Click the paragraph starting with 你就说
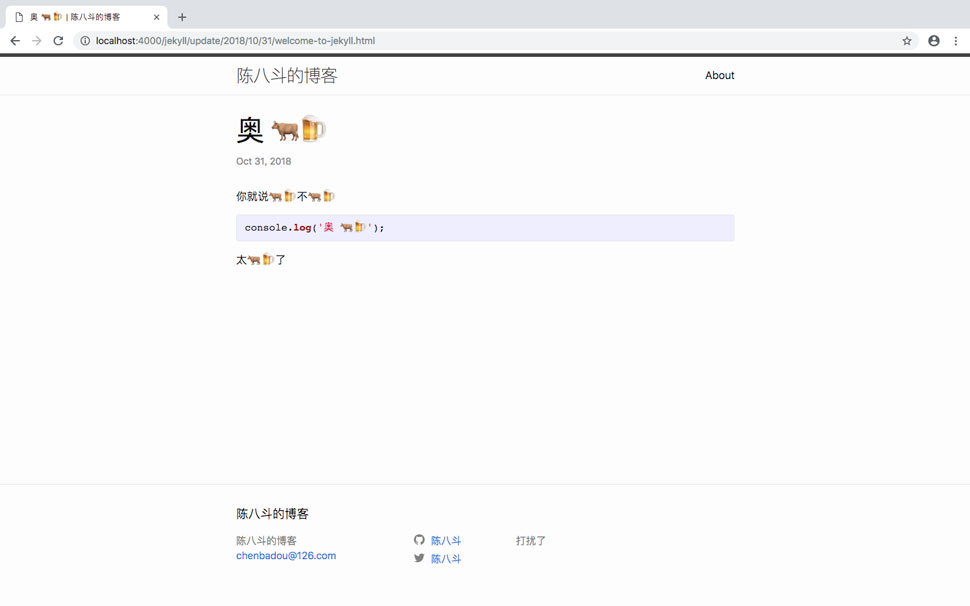This screenshot has height=606, width=970. [285, 196]
